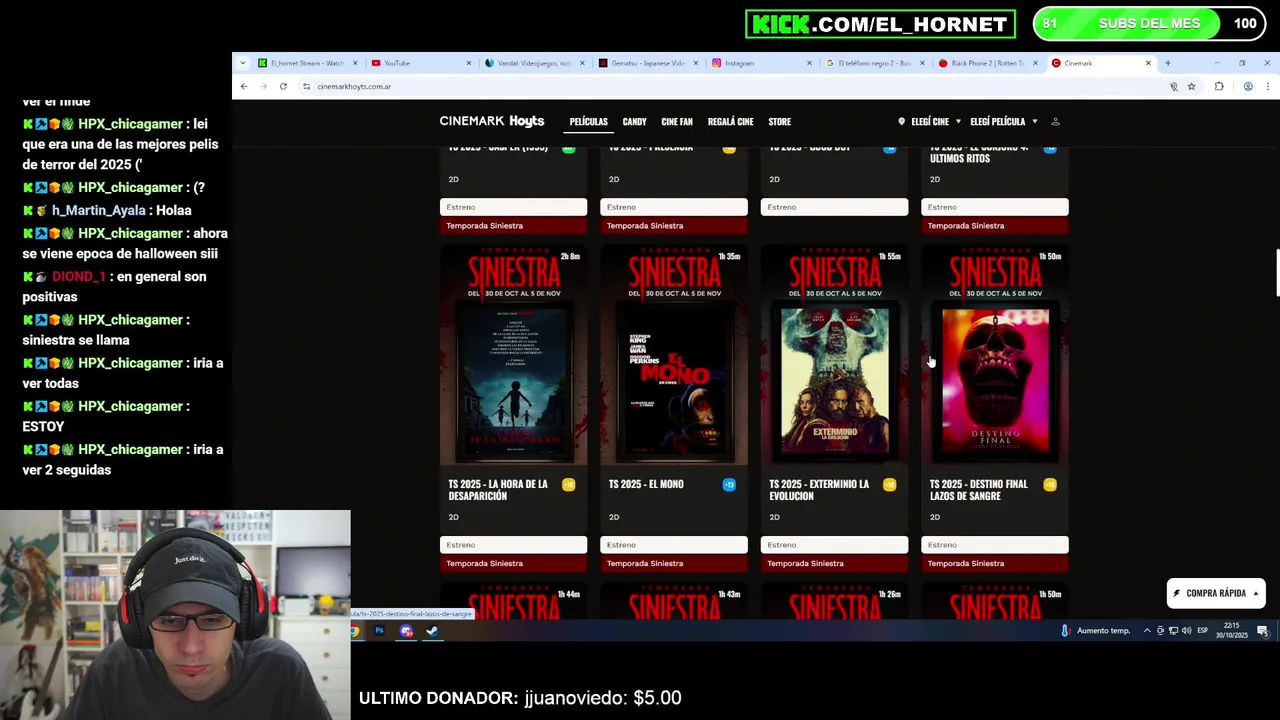This screenshot has width=1280, height=720.
Task: Open Steam from the taskbar
Action: (432, 631)
